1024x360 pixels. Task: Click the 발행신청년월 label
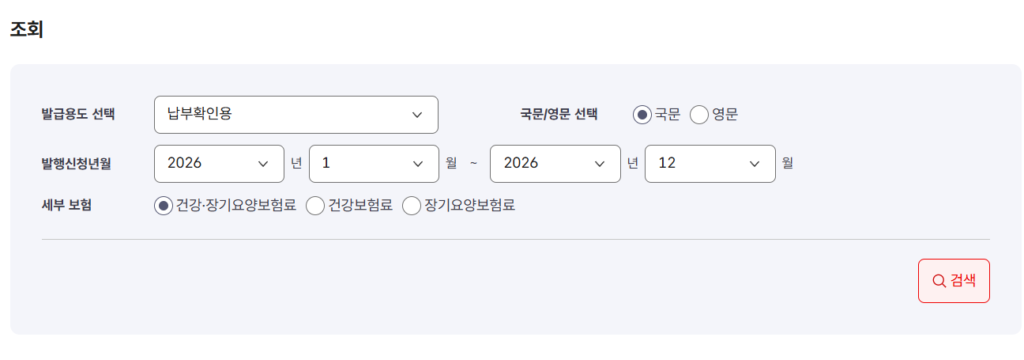(76, 163)
